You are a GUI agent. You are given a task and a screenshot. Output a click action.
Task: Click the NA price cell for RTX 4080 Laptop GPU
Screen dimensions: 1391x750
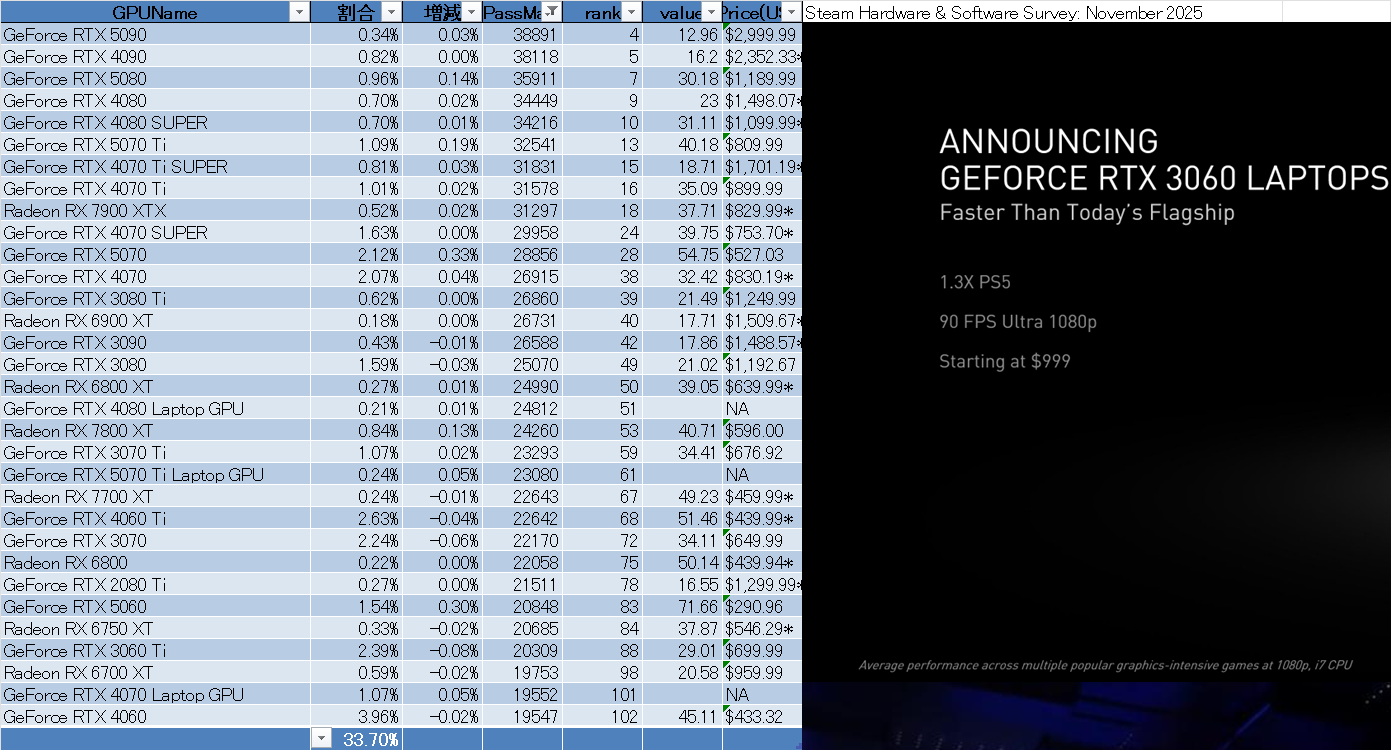pos(761,409)
